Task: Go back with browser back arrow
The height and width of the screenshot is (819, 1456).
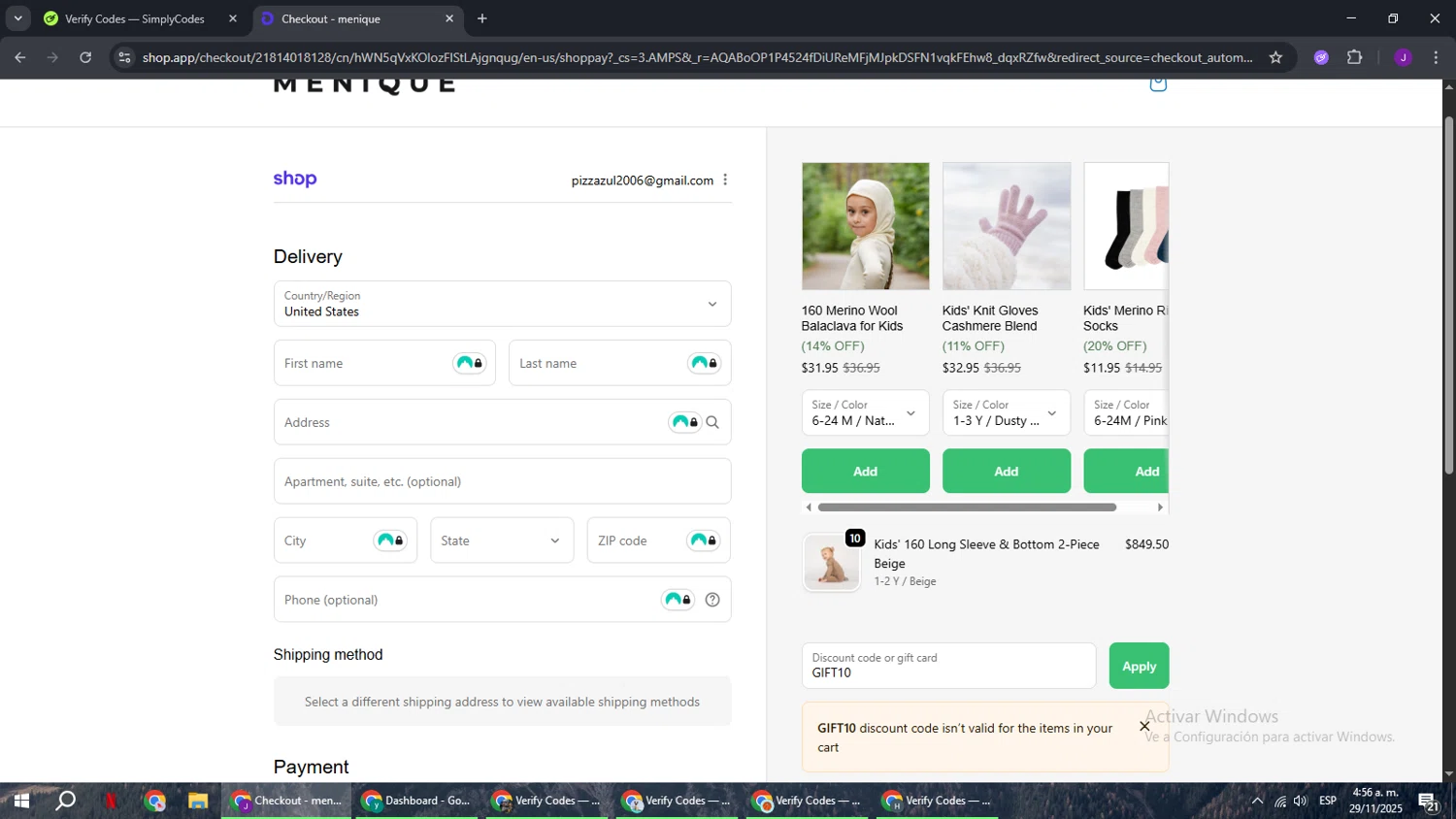Action: [x=20, y=57]
